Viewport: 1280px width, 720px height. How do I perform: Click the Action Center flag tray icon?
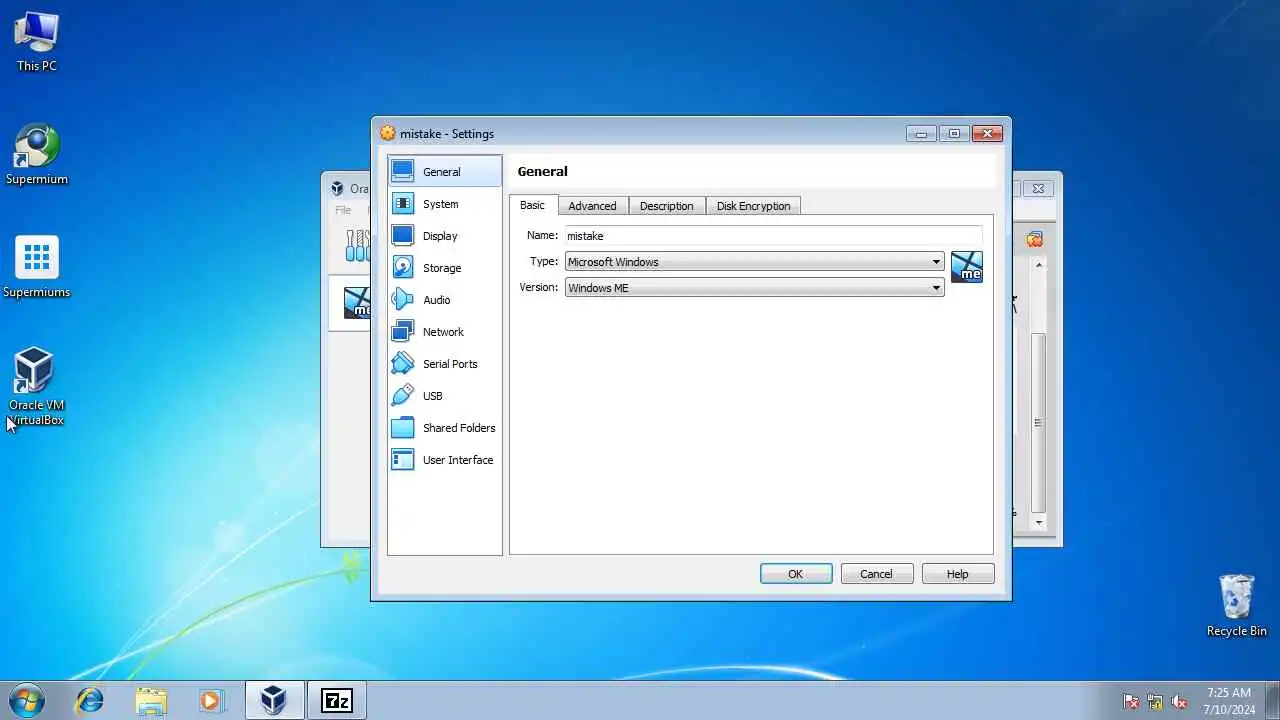point(1131,701)
